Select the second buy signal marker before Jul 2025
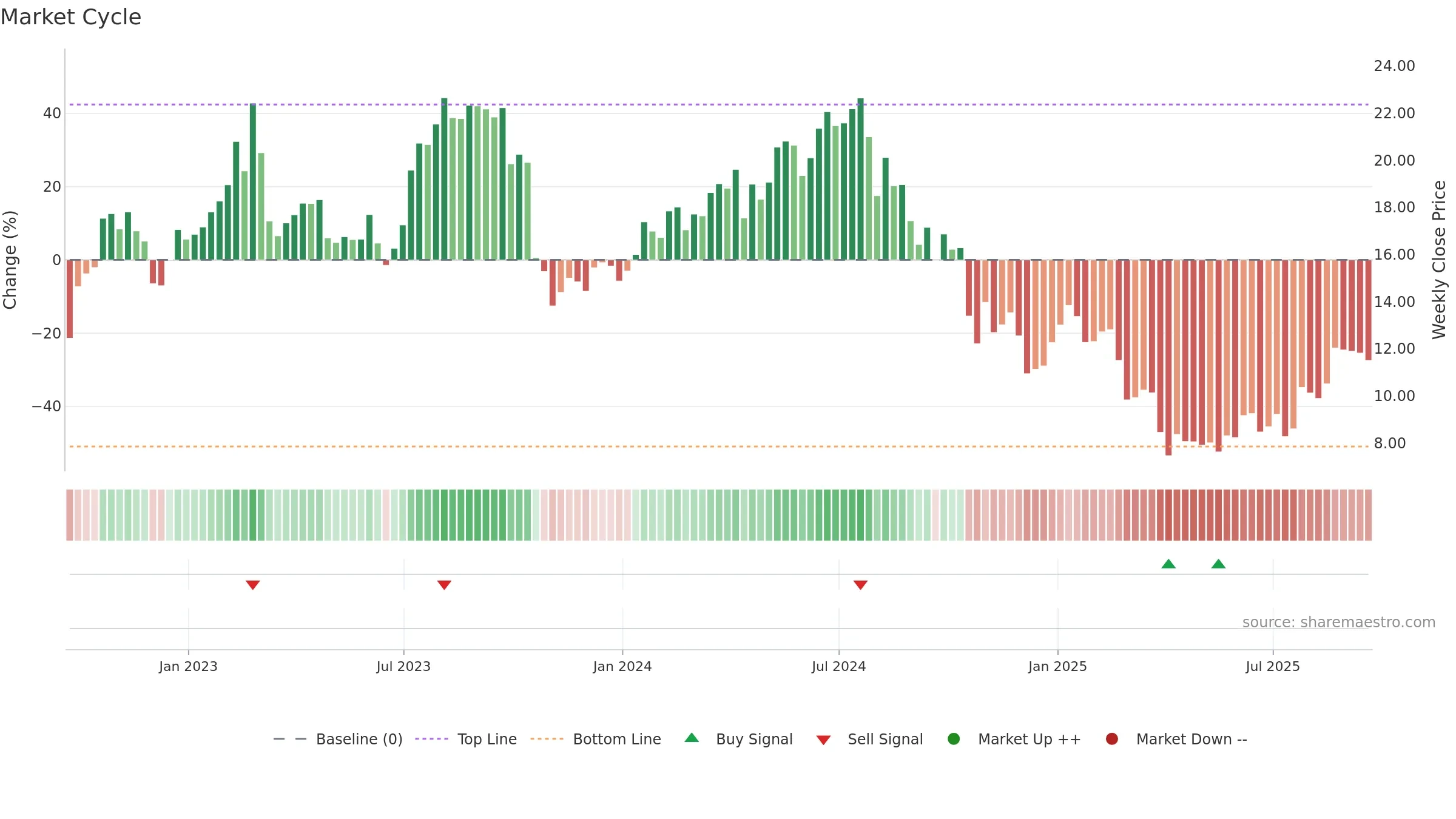 1218,564
